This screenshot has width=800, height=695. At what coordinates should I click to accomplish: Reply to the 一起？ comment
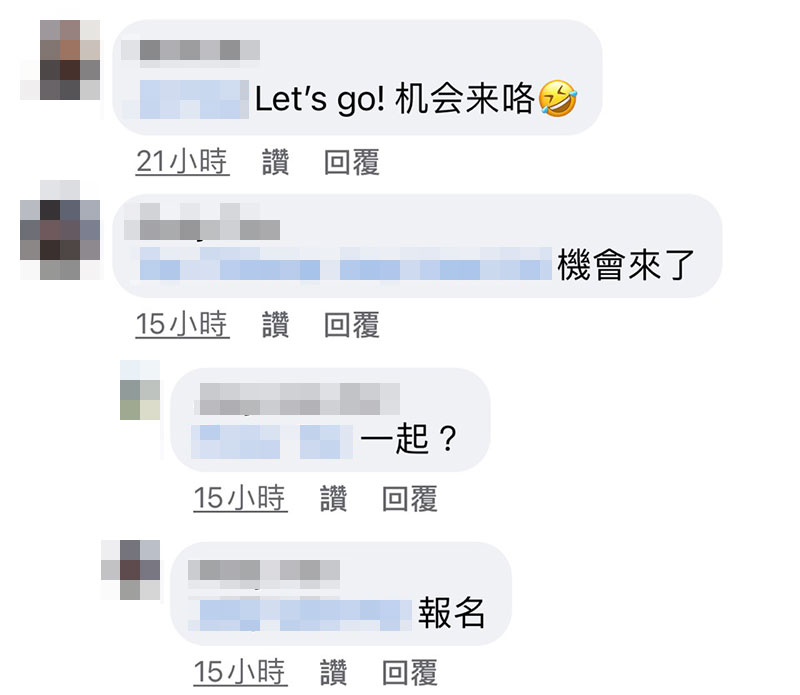point(410,499)
